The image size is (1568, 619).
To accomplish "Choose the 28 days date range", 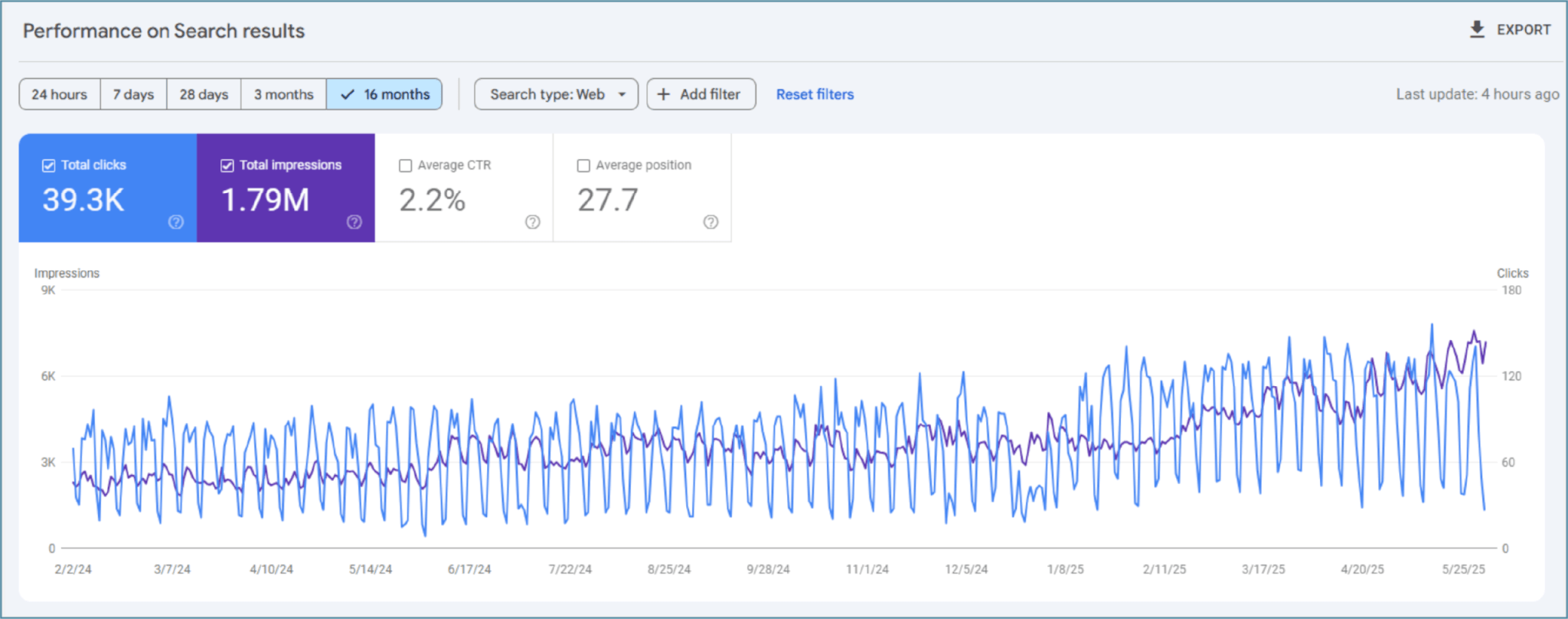I will pos(204,94).
